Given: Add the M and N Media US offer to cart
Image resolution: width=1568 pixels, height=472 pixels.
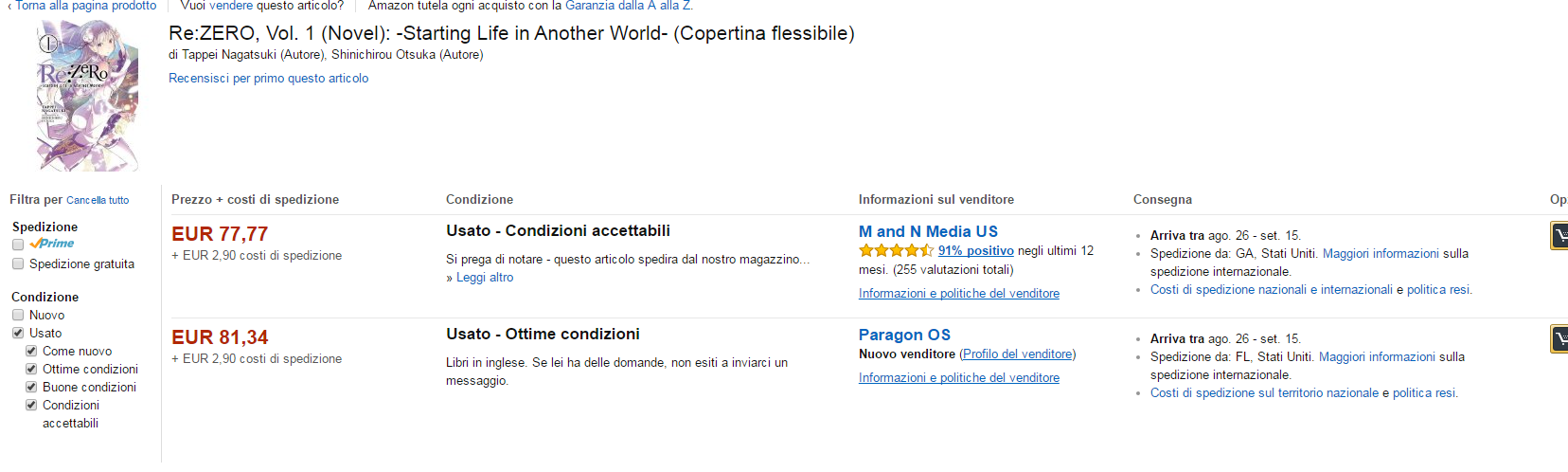Looking at the screenshot, I should pyautogui.click(x=1559, y=235).
